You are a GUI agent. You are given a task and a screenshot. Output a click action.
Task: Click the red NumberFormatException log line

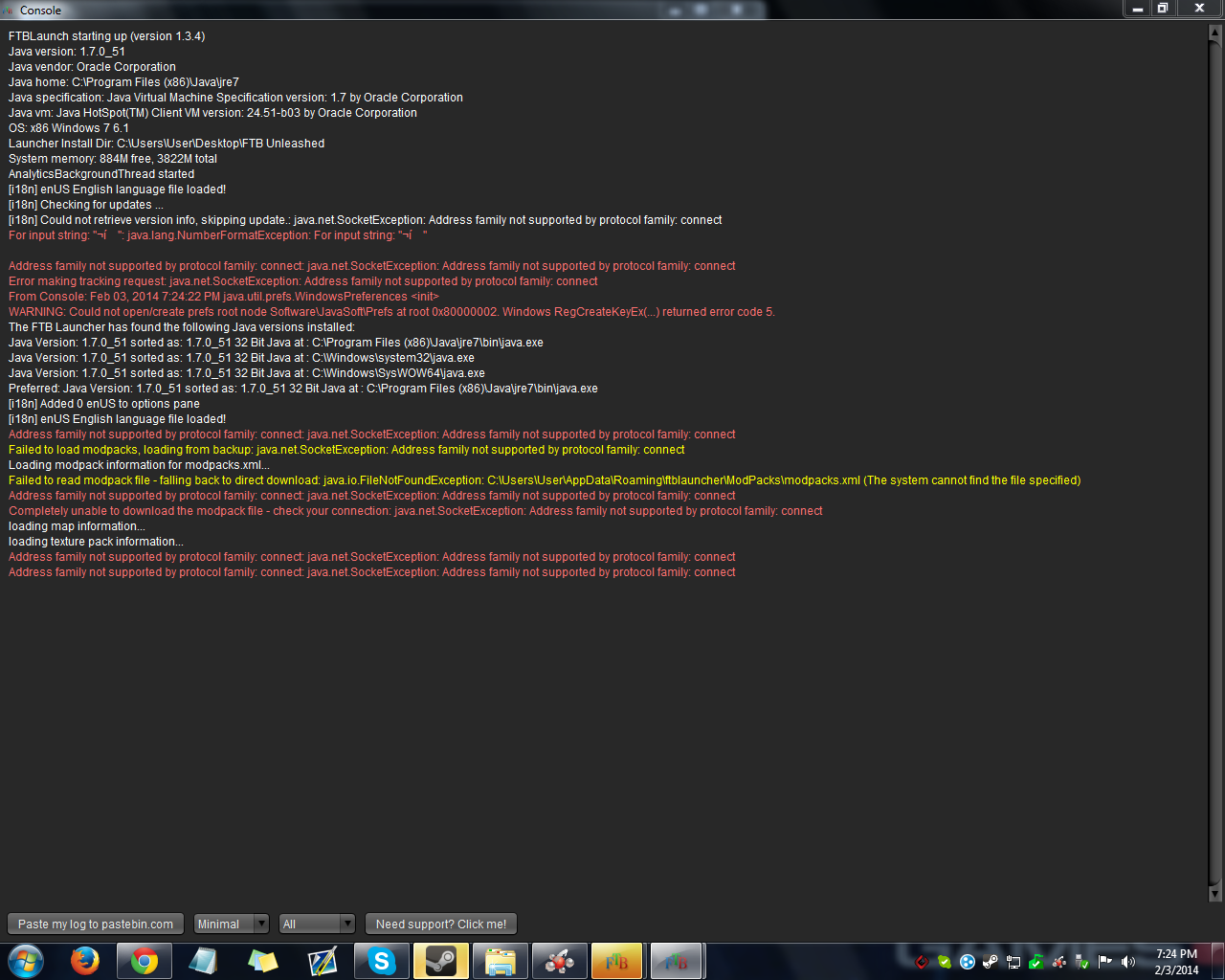point(218,235)
